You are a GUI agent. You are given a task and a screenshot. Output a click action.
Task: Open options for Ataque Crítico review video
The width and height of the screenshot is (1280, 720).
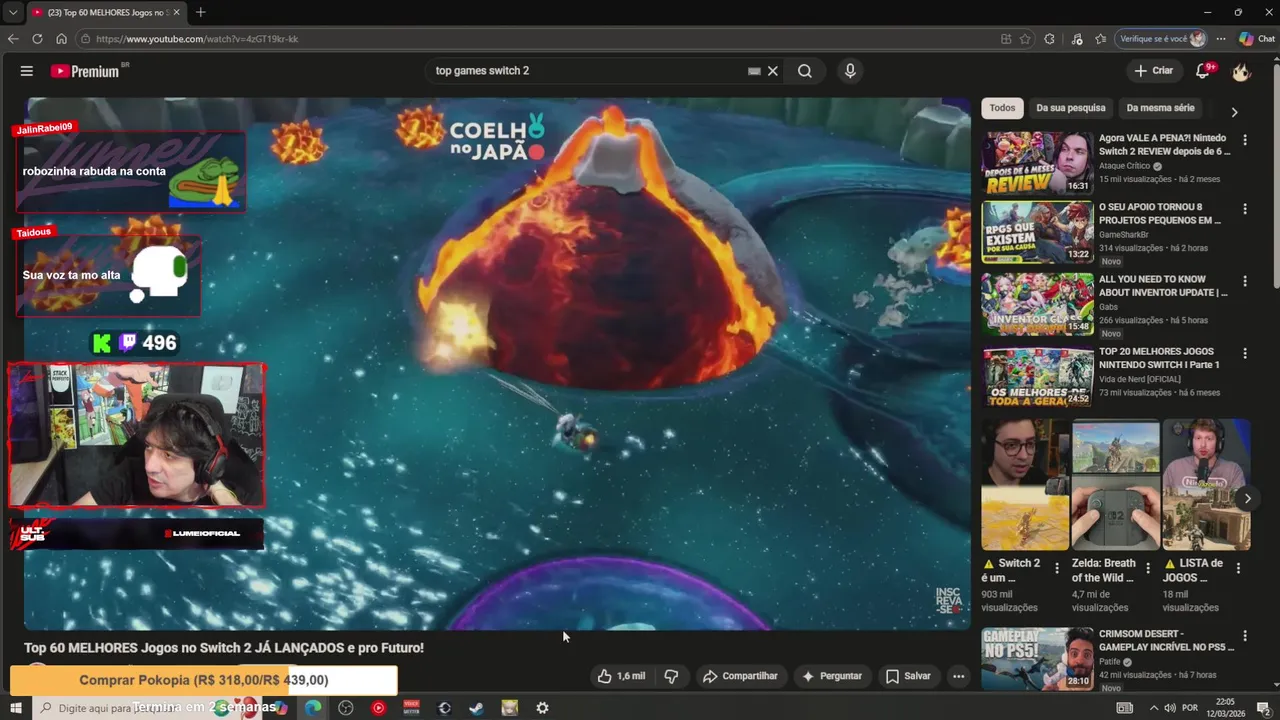point(1245,140)
